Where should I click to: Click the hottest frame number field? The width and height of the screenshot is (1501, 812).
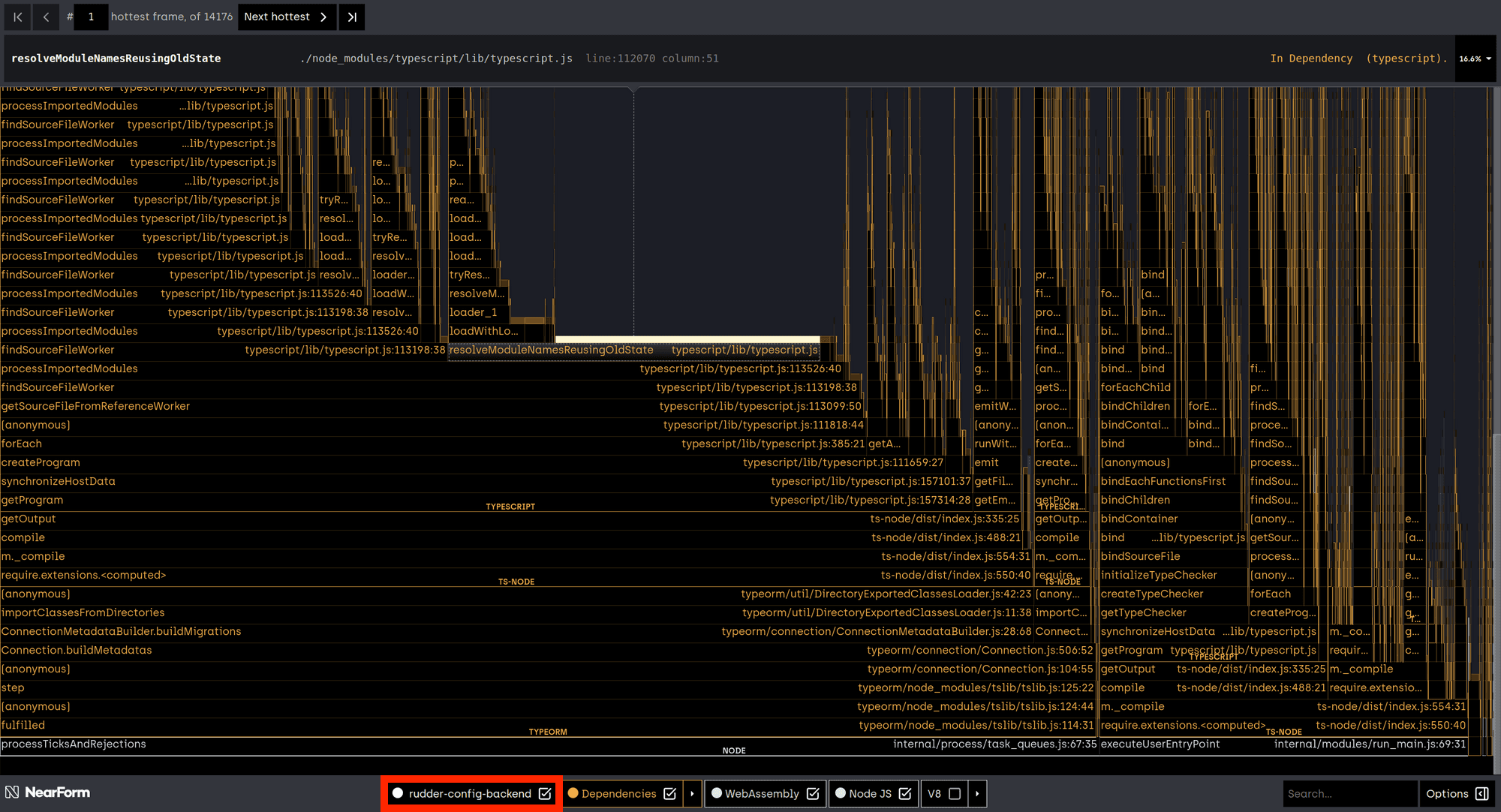pyautogui.click(x=92, y=17)
